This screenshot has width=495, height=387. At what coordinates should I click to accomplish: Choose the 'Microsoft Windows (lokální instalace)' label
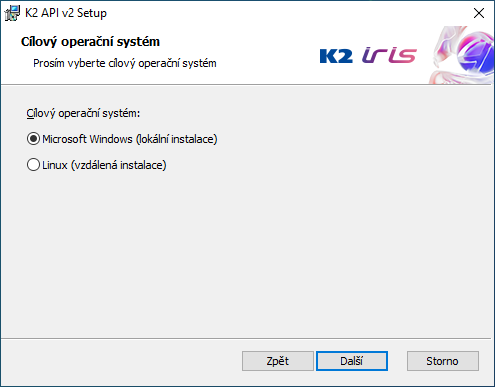[130, 139]
